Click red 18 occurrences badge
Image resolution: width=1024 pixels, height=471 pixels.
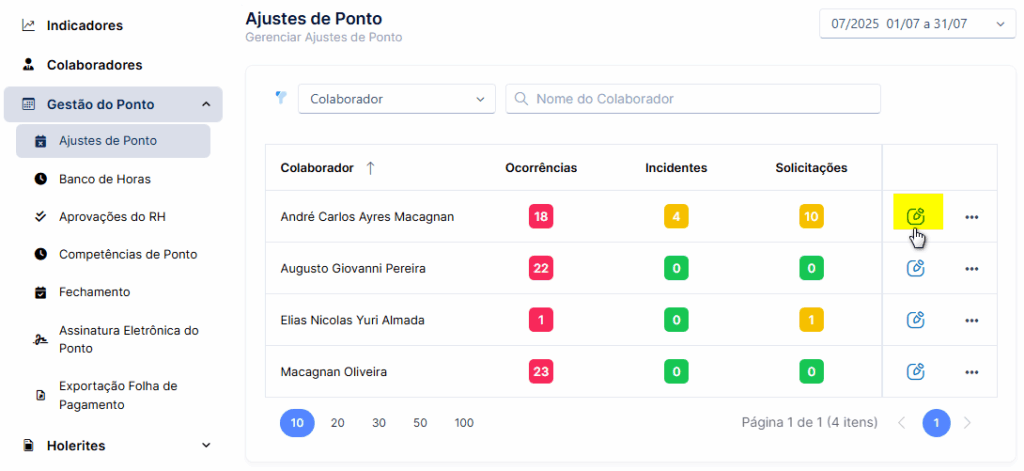(x=541, y=216)
